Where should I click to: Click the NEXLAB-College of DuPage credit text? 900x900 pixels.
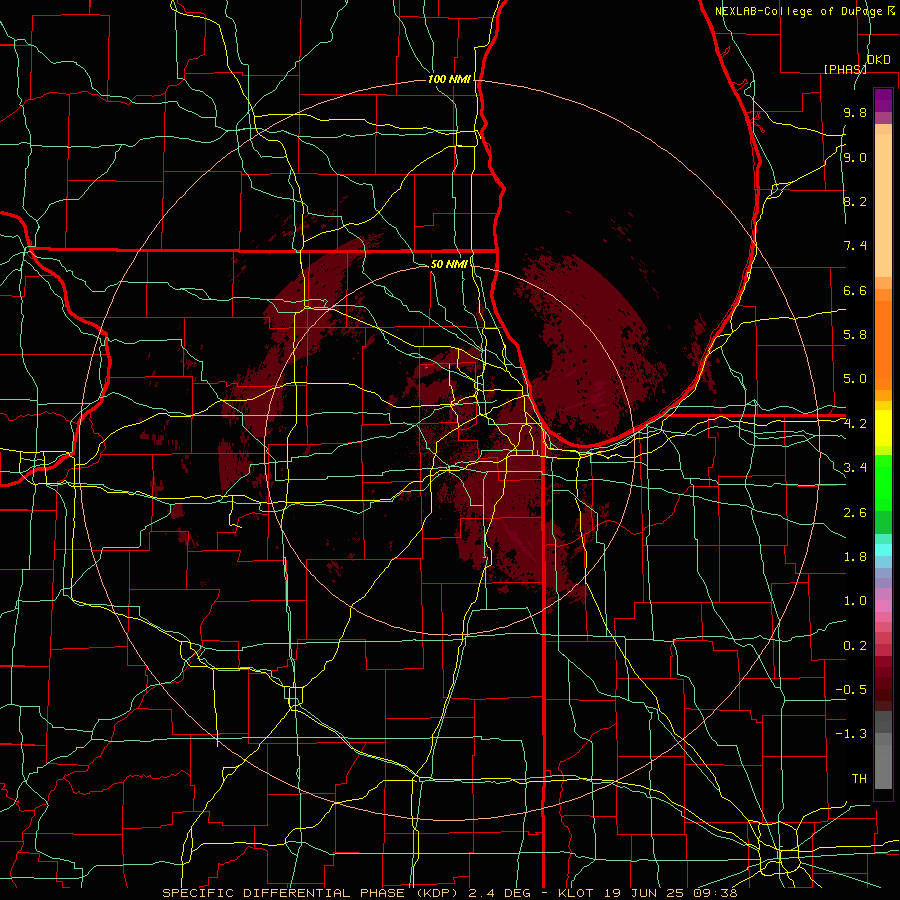coord(800,11)
